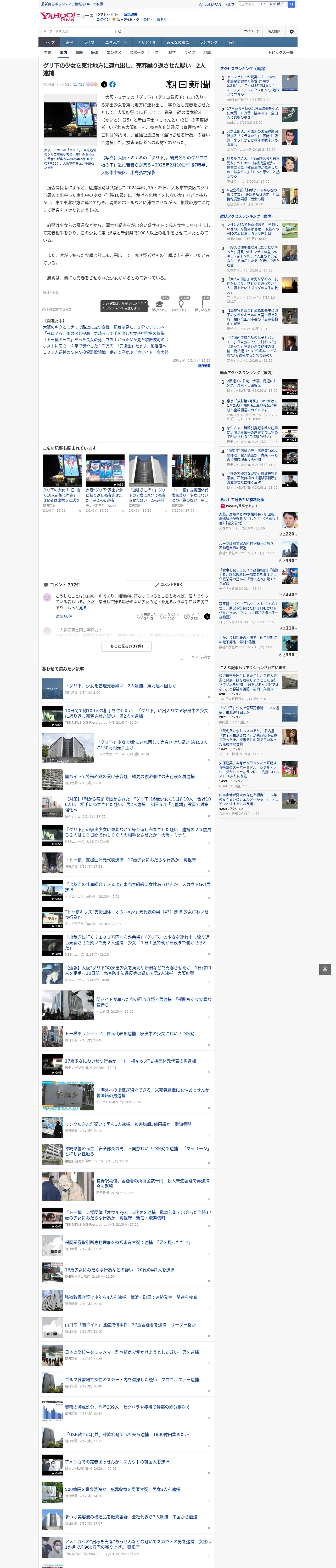Open article 闇バイトで特殊詐欺の受け子容疑
The image size is (336, 1568).
coord(130,777)
